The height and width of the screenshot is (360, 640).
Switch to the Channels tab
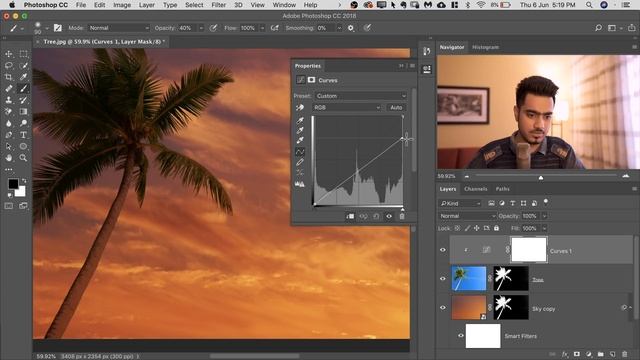click(476, 189)
